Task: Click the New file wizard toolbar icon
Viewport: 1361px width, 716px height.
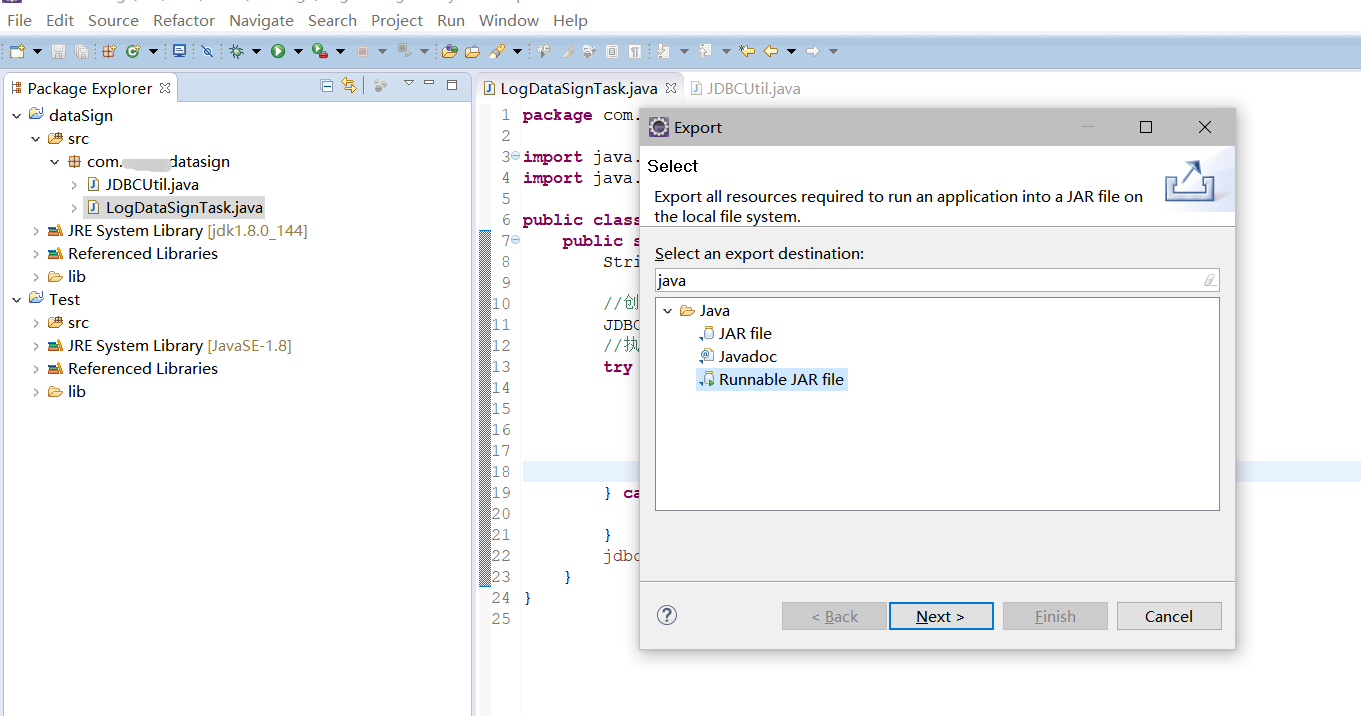Action: [17, 51]
